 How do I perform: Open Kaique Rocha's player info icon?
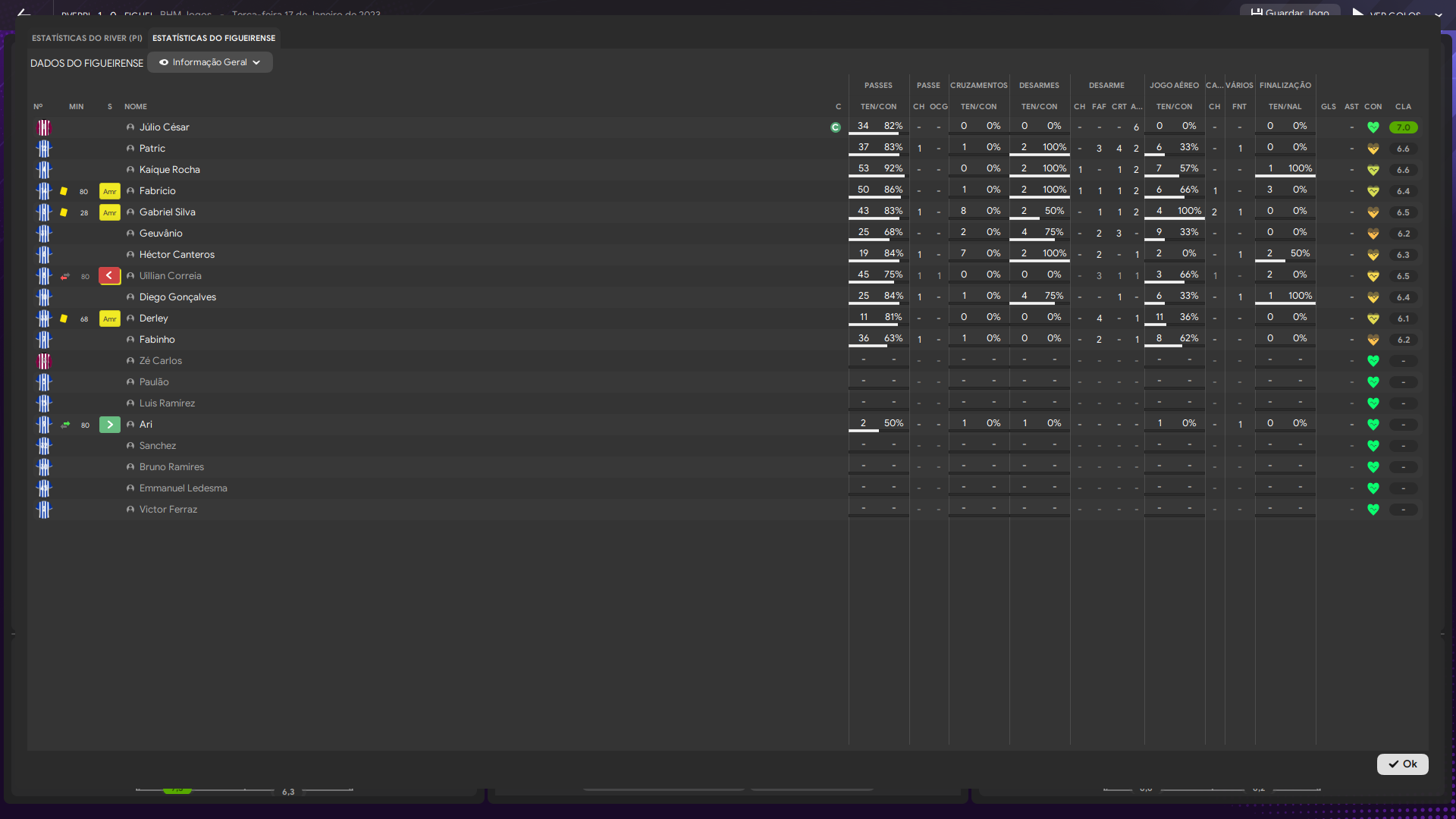pos(130,170)
